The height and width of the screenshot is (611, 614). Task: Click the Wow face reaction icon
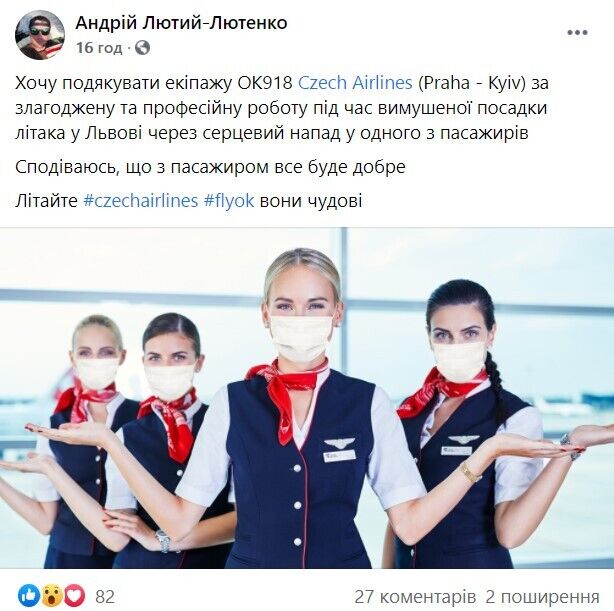(53, 596)
